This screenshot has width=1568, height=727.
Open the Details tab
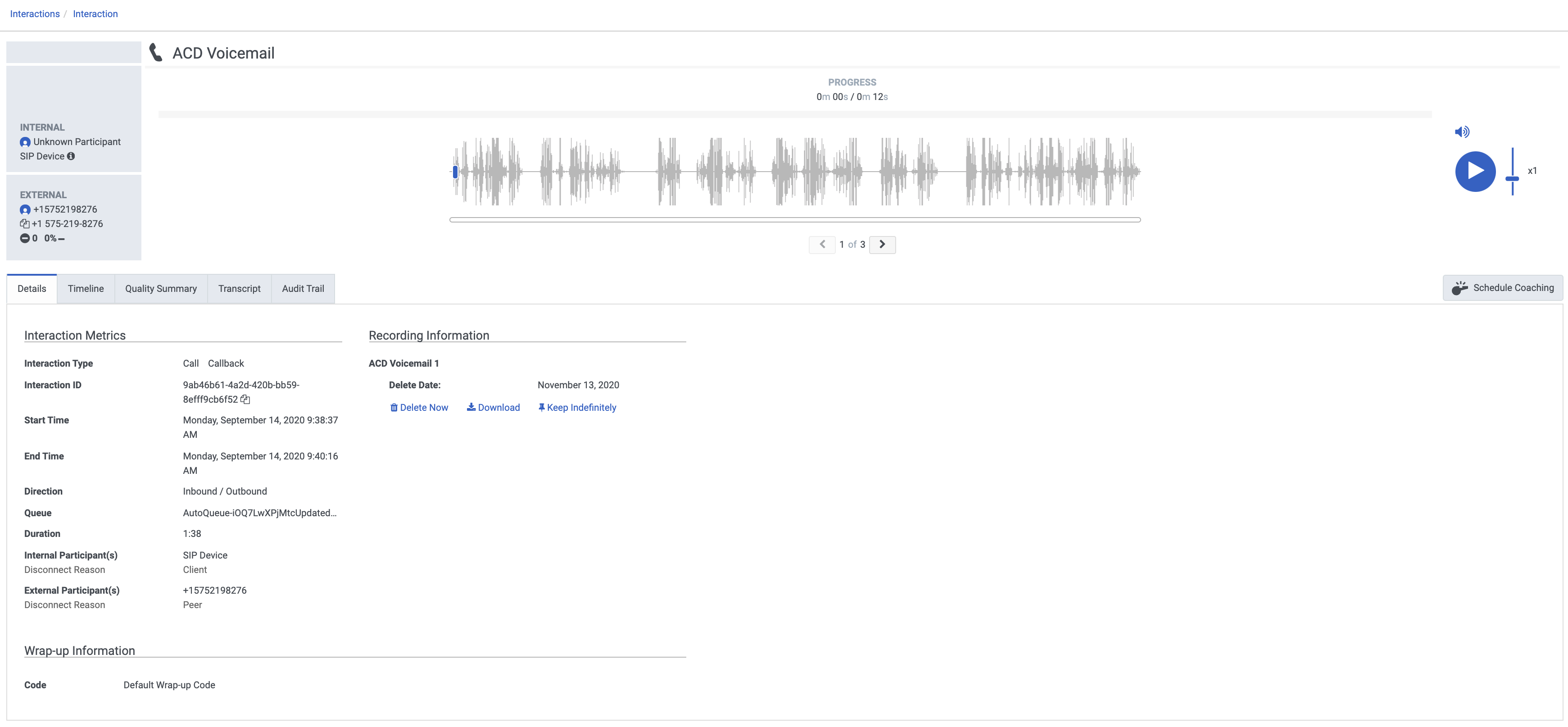pos(32,289)
